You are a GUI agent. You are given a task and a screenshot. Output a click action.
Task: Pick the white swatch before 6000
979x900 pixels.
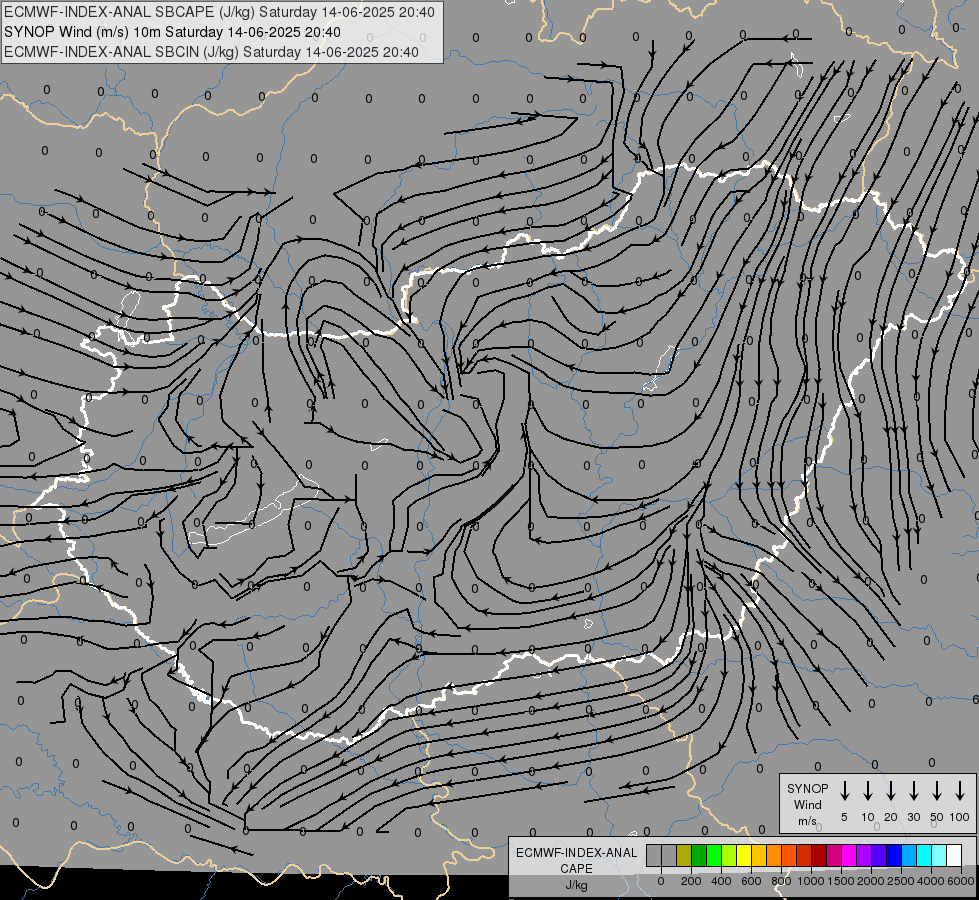pos(953,856)
